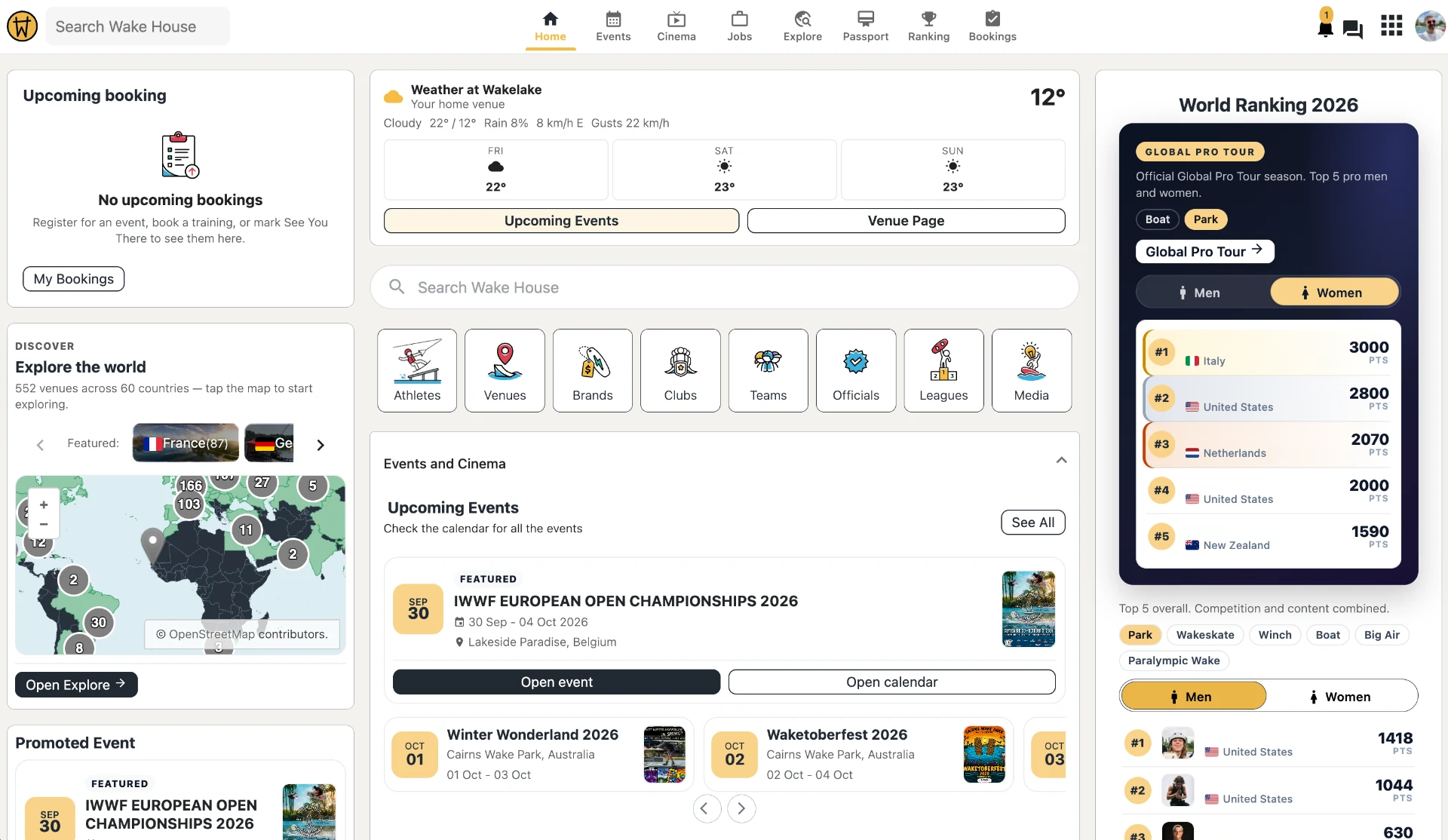Select the France(87) featured country
Image resolution: width=1448 pixels, height=840 pixels.
pos(186,443)
